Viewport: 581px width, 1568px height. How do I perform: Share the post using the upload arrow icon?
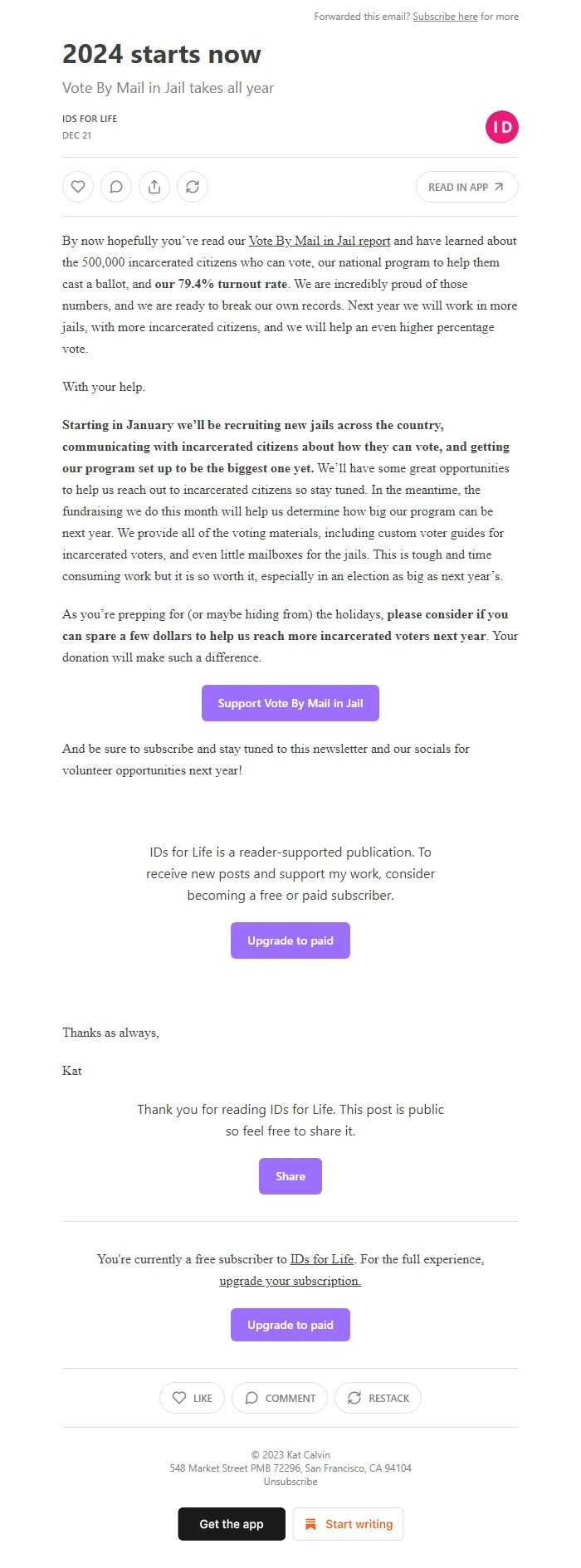click(154, 186)
